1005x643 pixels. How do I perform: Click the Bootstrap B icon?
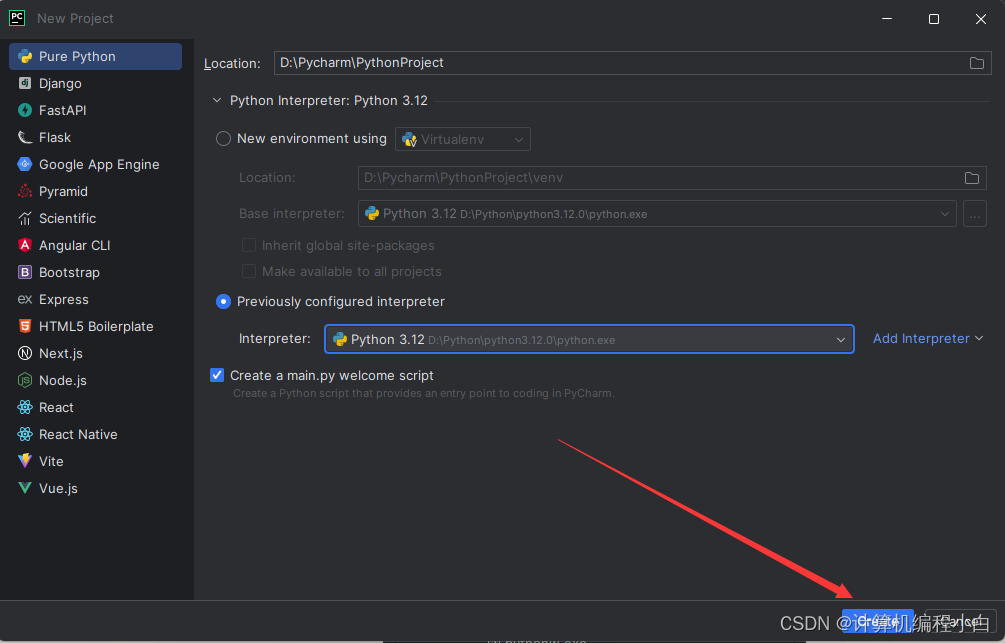tap(25, 272)
